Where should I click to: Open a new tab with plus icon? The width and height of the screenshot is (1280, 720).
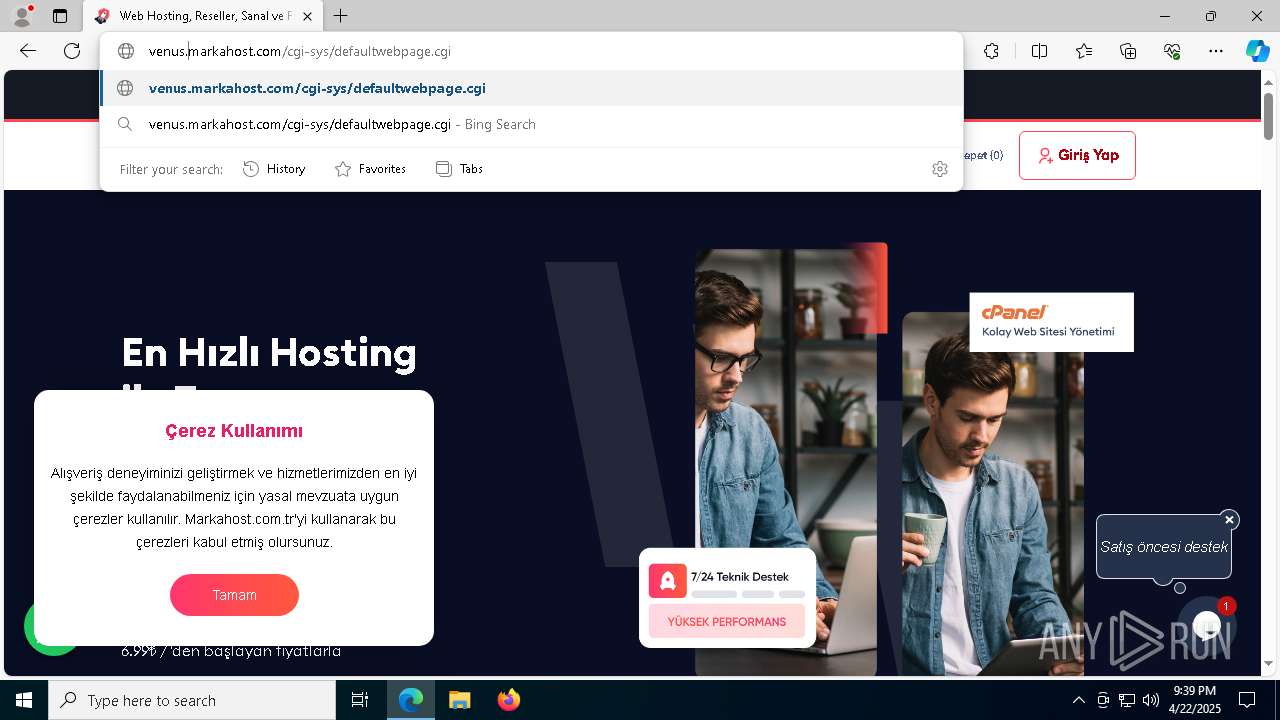[341, 16]
